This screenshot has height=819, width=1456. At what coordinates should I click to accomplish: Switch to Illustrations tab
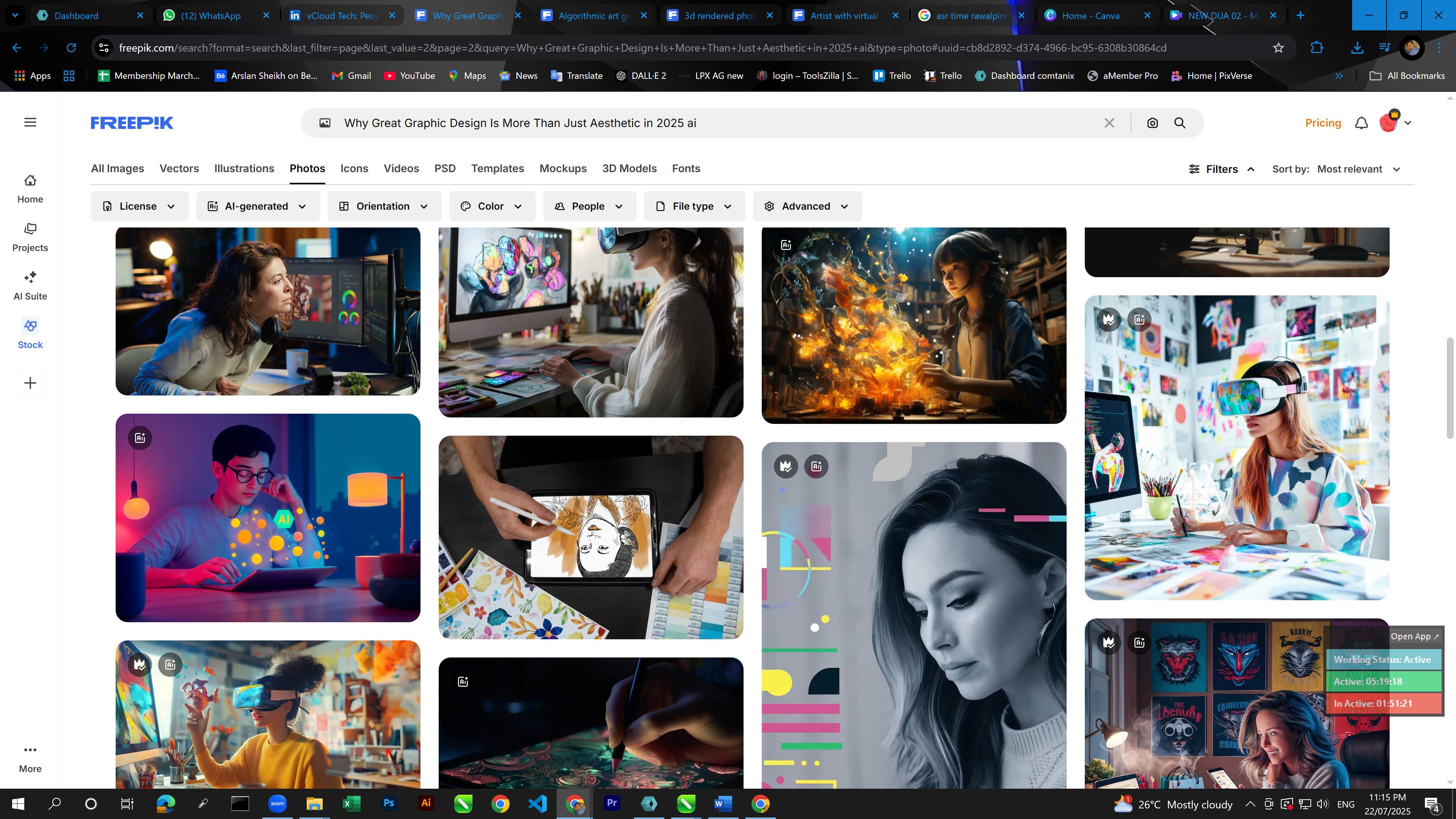tap(244, 168)
